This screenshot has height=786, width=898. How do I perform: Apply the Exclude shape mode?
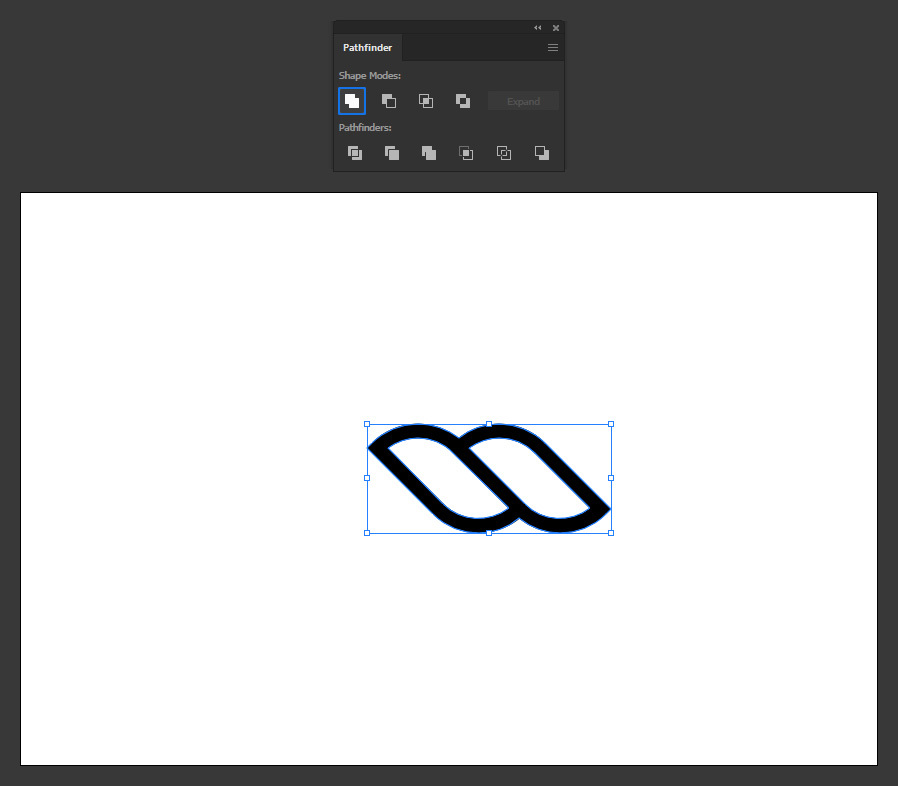(463, 101)
